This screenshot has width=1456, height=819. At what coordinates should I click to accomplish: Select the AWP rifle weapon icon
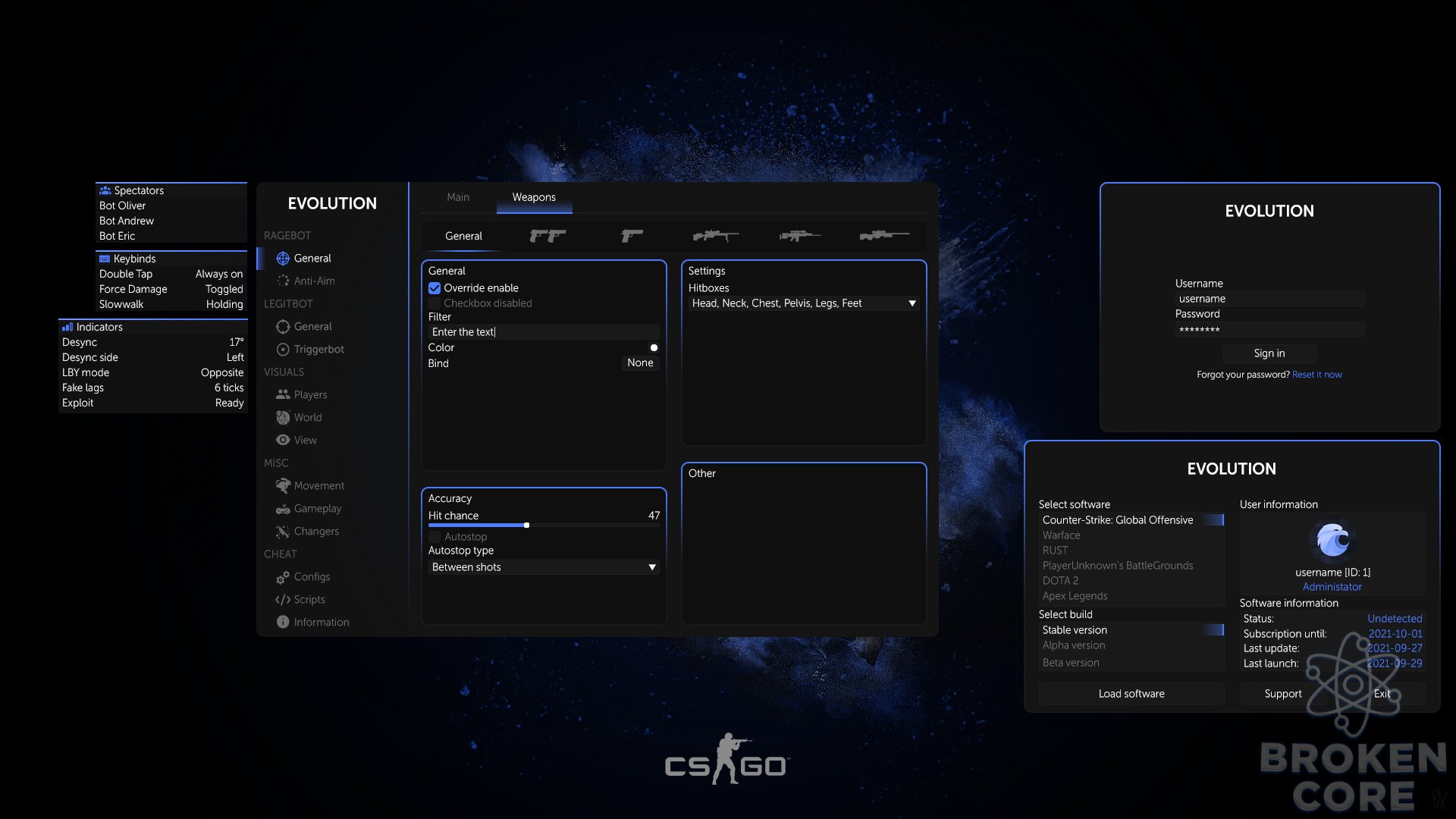click(884, 236)
